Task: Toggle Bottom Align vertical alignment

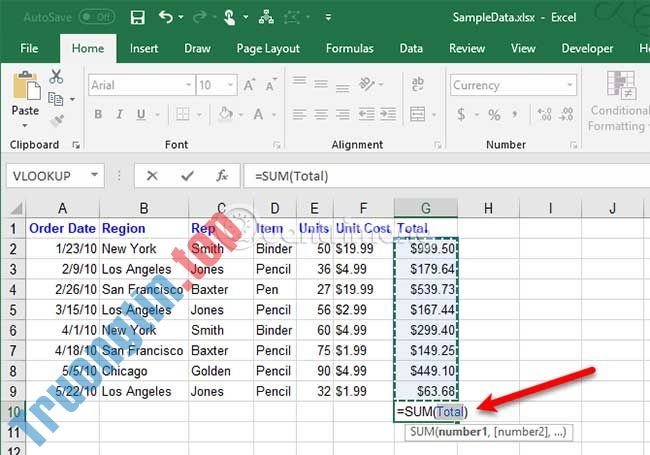Action: pyautogui.click(x=342, y=88)
